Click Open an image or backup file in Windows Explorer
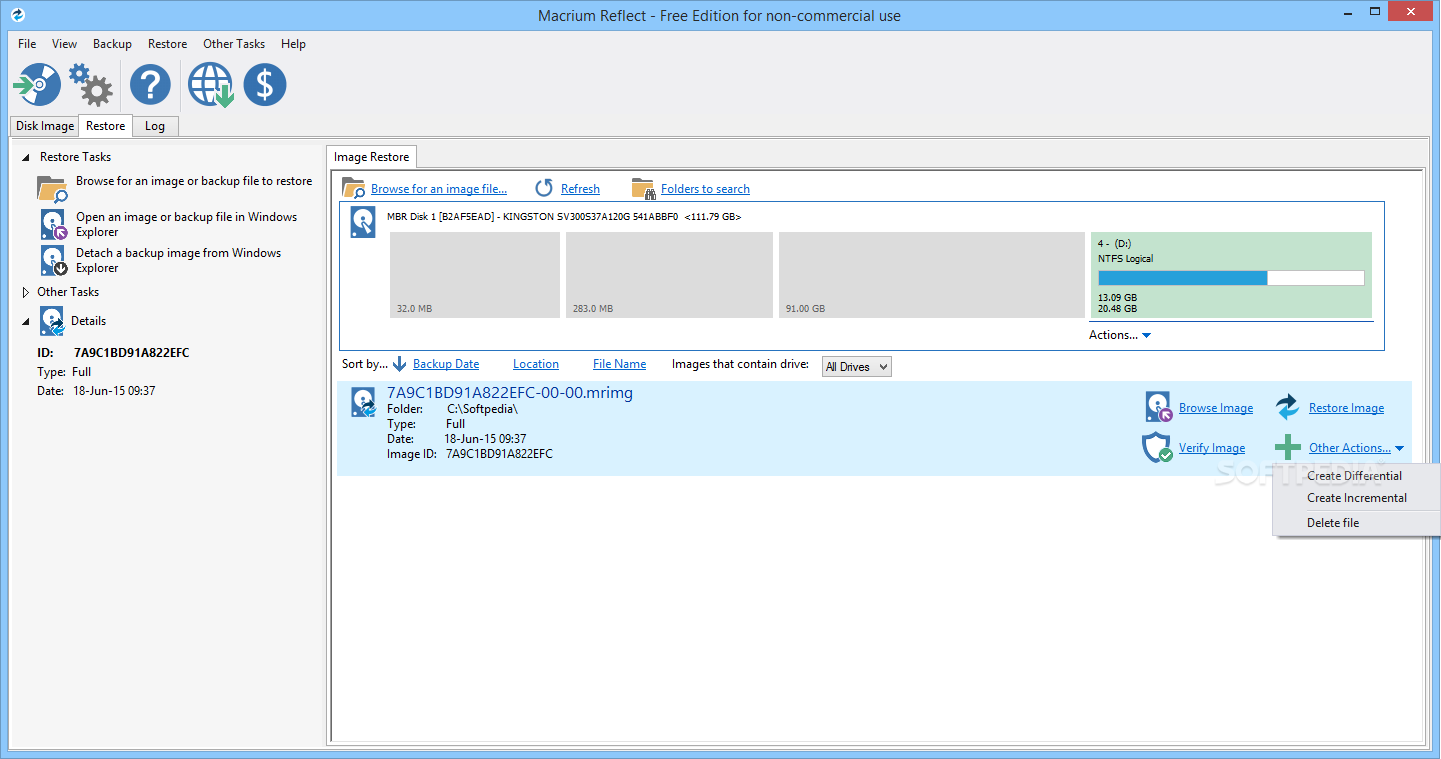The height and width of the screenshot is (759, 1441). pyautogui.click(x=187, y=224)
